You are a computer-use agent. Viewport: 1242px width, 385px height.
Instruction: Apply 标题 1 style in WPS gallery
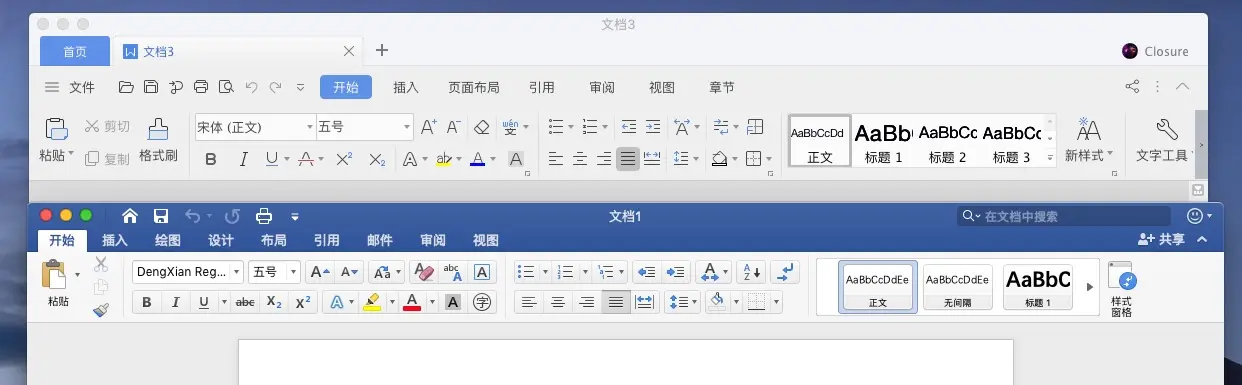[x=884, y=141]
